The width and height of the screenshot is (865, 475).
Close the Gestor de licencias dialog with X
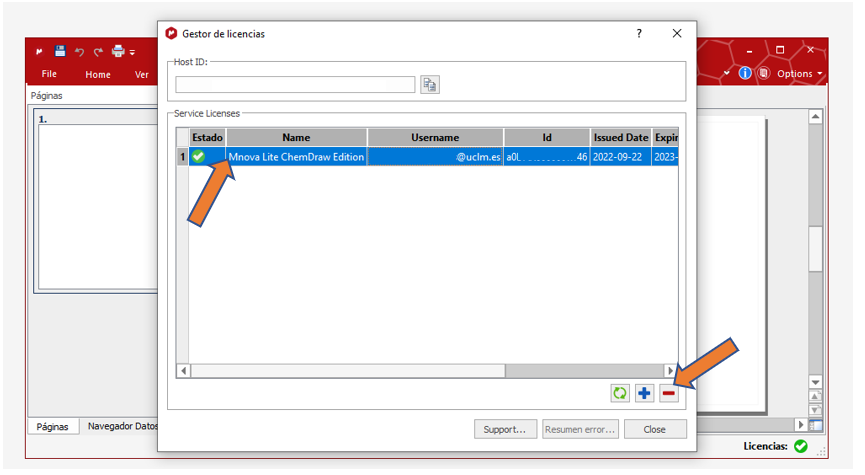677,33
